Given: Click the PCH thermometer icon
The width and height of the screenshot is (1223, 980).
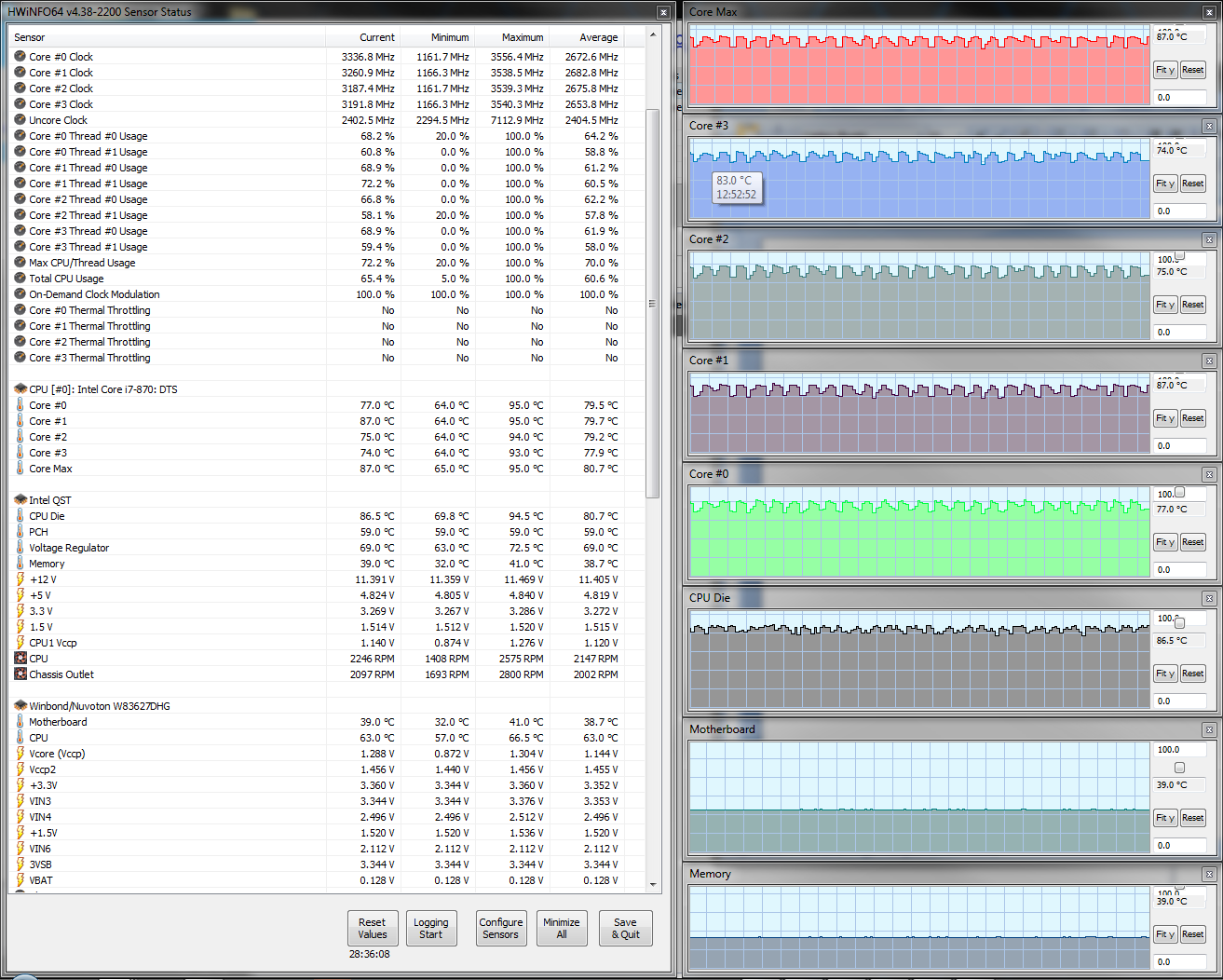Looking at the screenshot, I should pyautogui.click(x=20, y=532).
